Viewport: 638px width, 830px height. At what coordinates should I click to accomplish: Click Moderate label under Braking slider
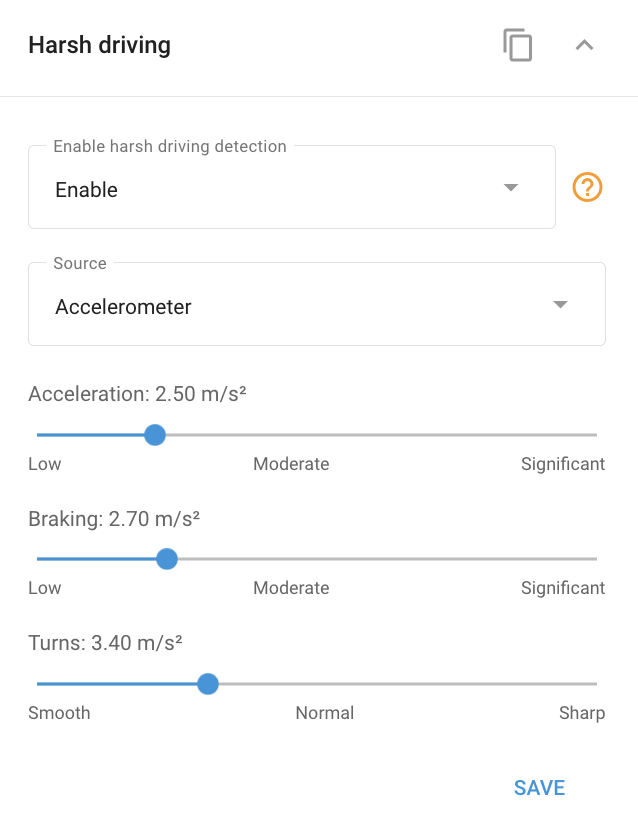click(291, 588)
